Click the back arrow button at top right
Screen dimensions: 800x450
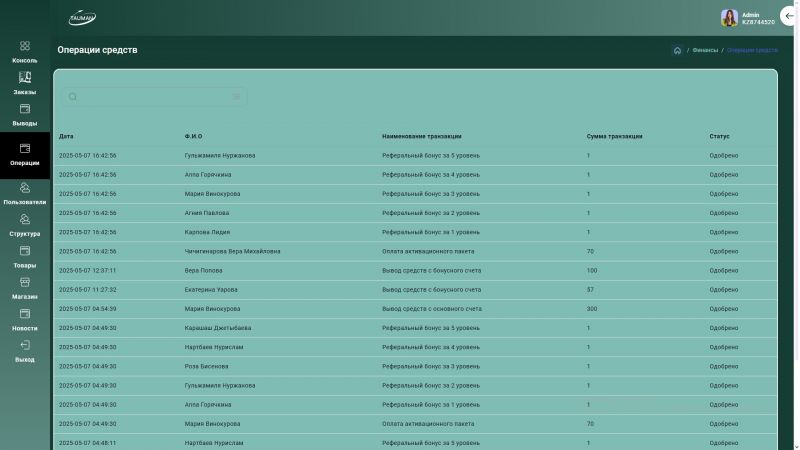(790, 16)
